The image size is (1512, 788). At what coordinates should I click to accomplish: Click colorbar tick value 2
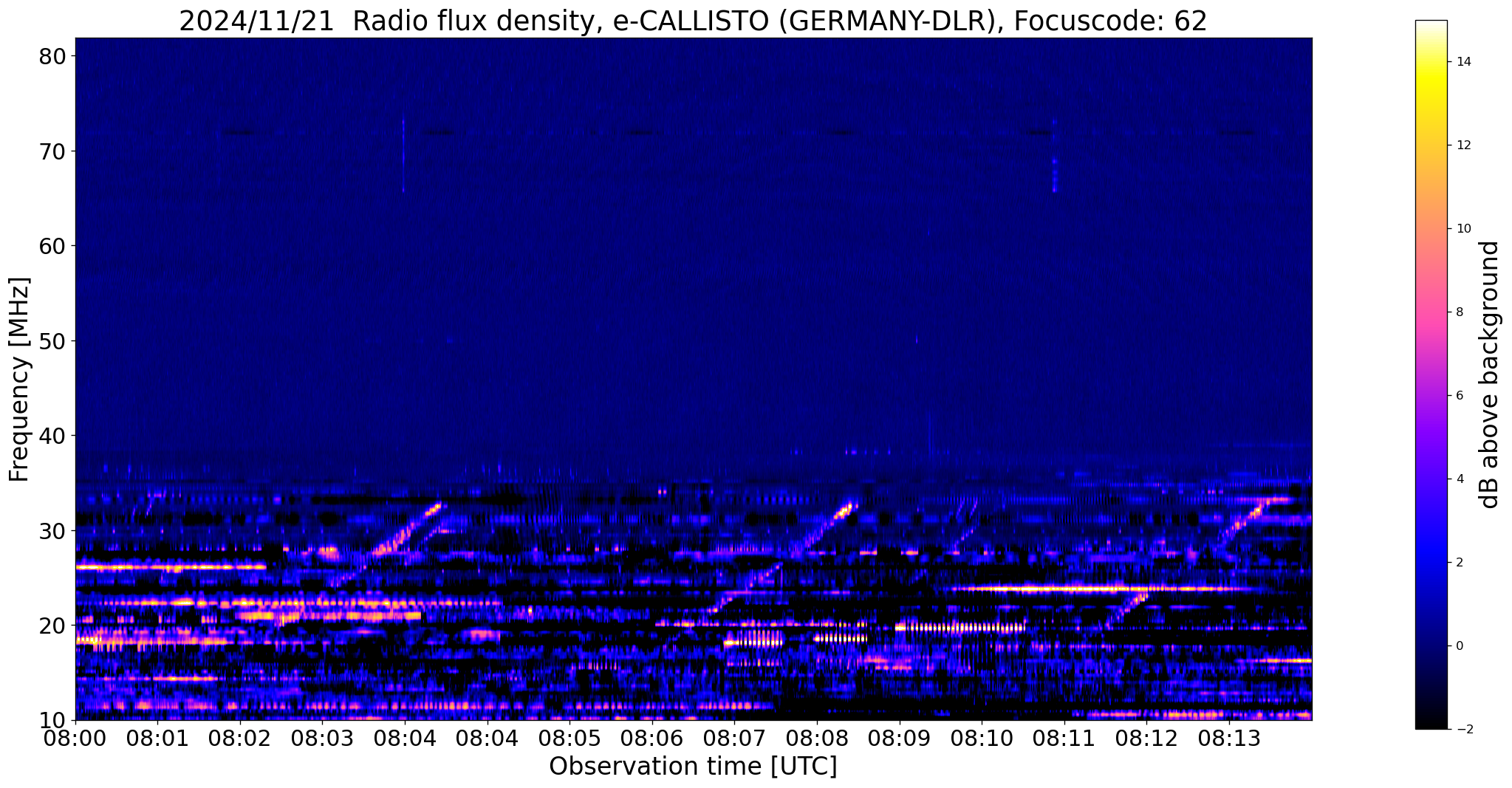[1460, 563]
